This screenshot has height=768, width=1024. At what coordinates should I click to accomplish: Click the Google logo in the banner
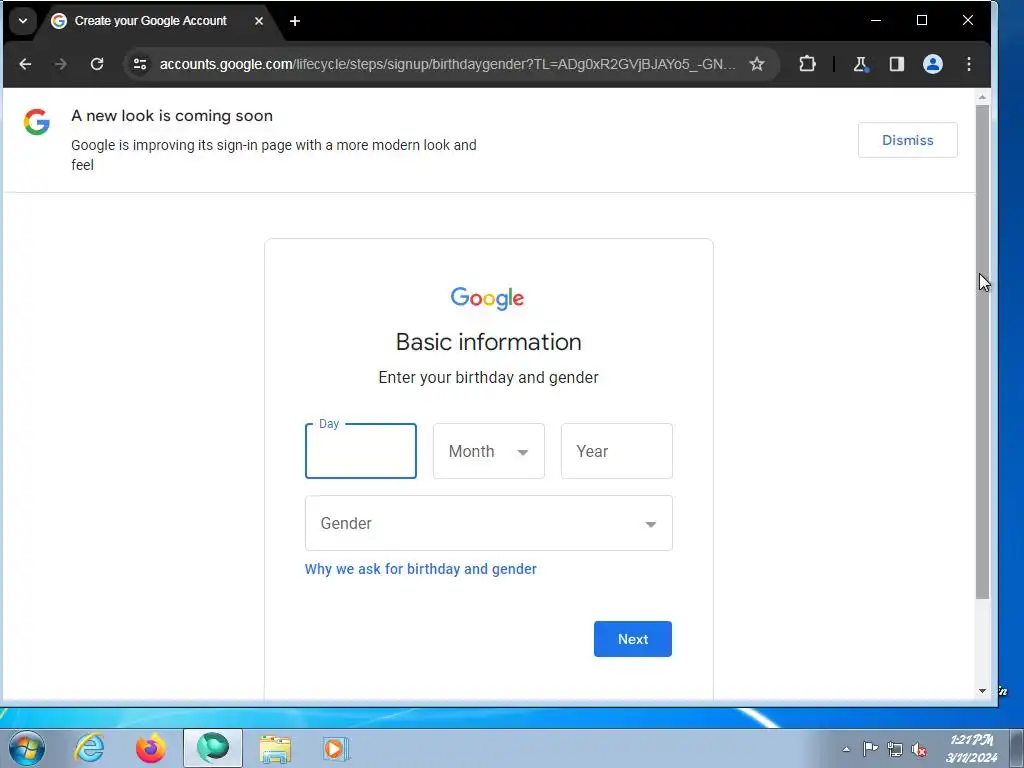tap(37, 121)
